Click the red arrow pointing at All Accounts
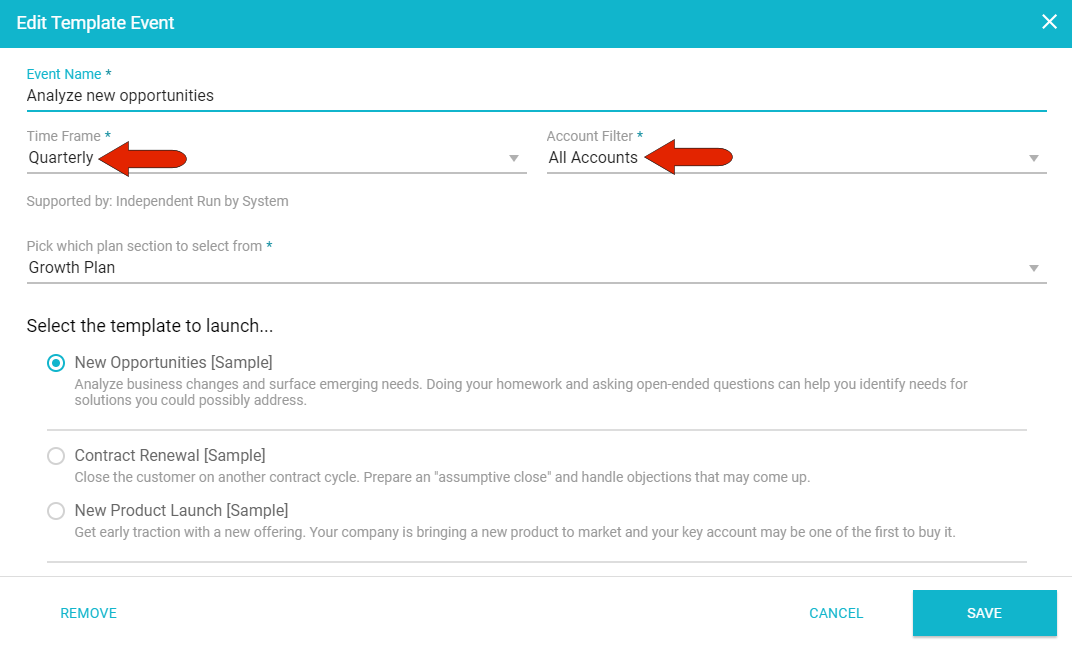This screenshot has height=648, width=1072. coord(689,157)
